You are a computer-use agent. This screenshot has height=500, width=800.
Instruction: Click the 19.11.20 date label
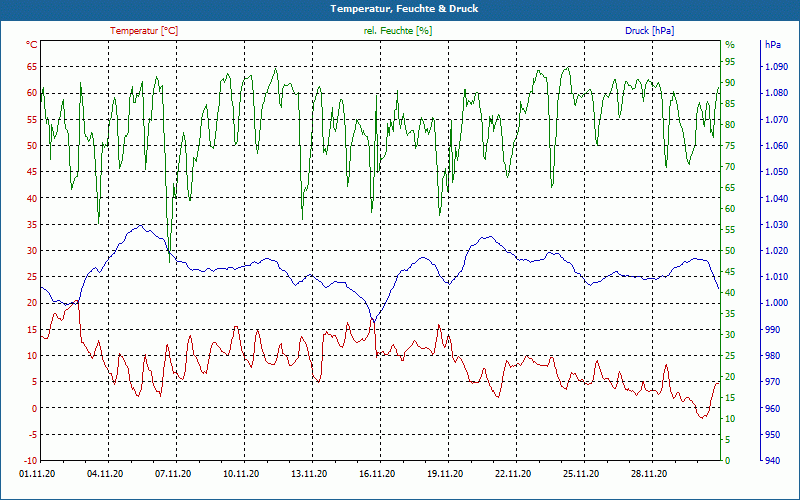click(445, 474)
